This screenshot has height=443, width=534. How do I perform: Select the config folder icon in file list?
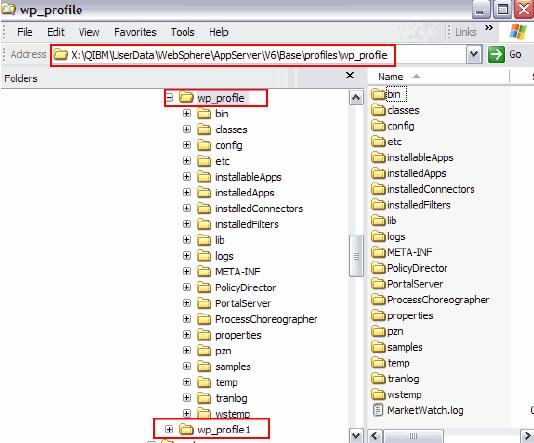[x=378, y=126]
